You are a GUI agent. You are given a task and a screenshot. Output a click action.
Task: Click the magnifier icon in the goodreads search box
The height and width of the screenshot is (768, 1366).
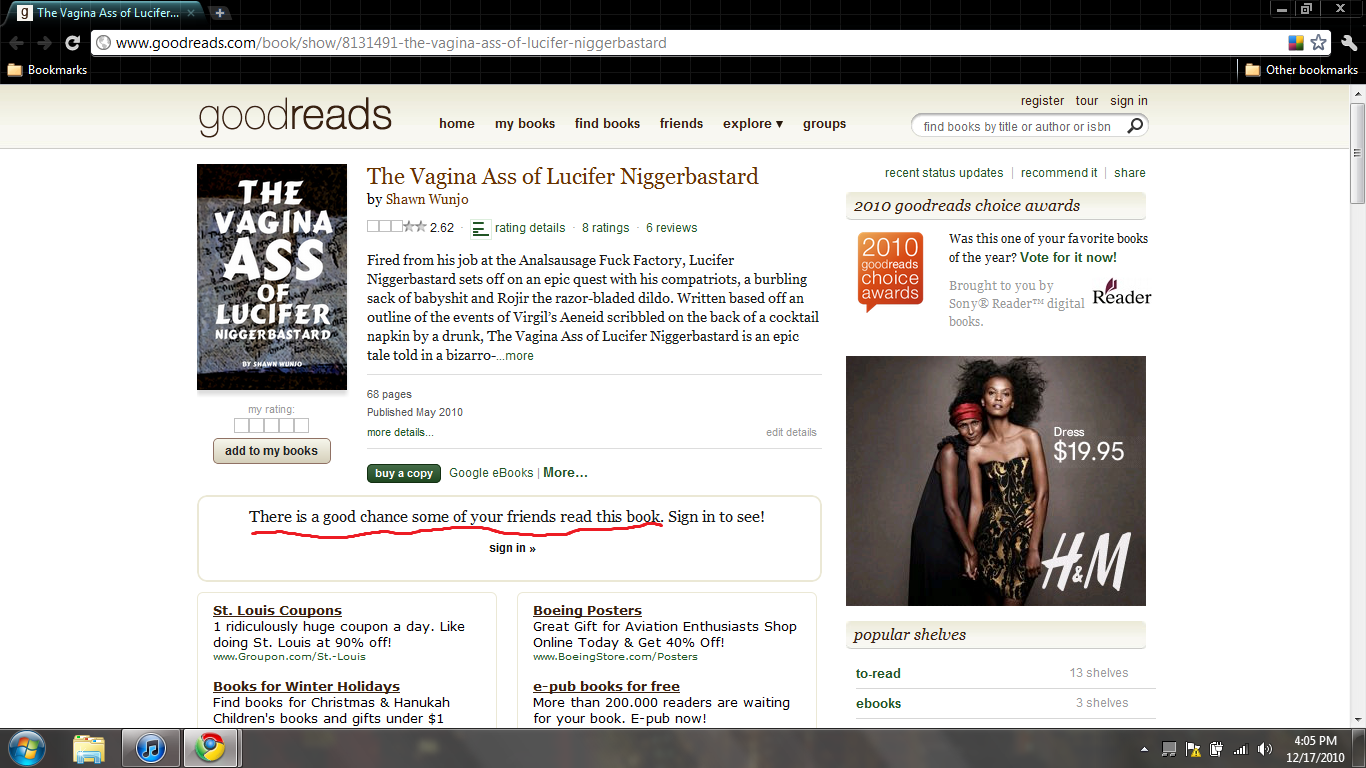point(1135,126)
